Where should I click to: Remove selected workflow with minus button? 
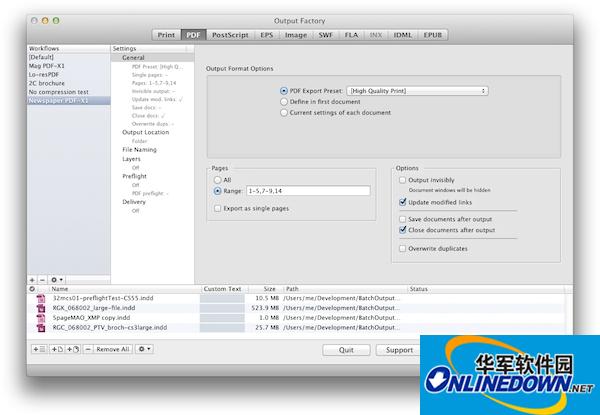42,280
